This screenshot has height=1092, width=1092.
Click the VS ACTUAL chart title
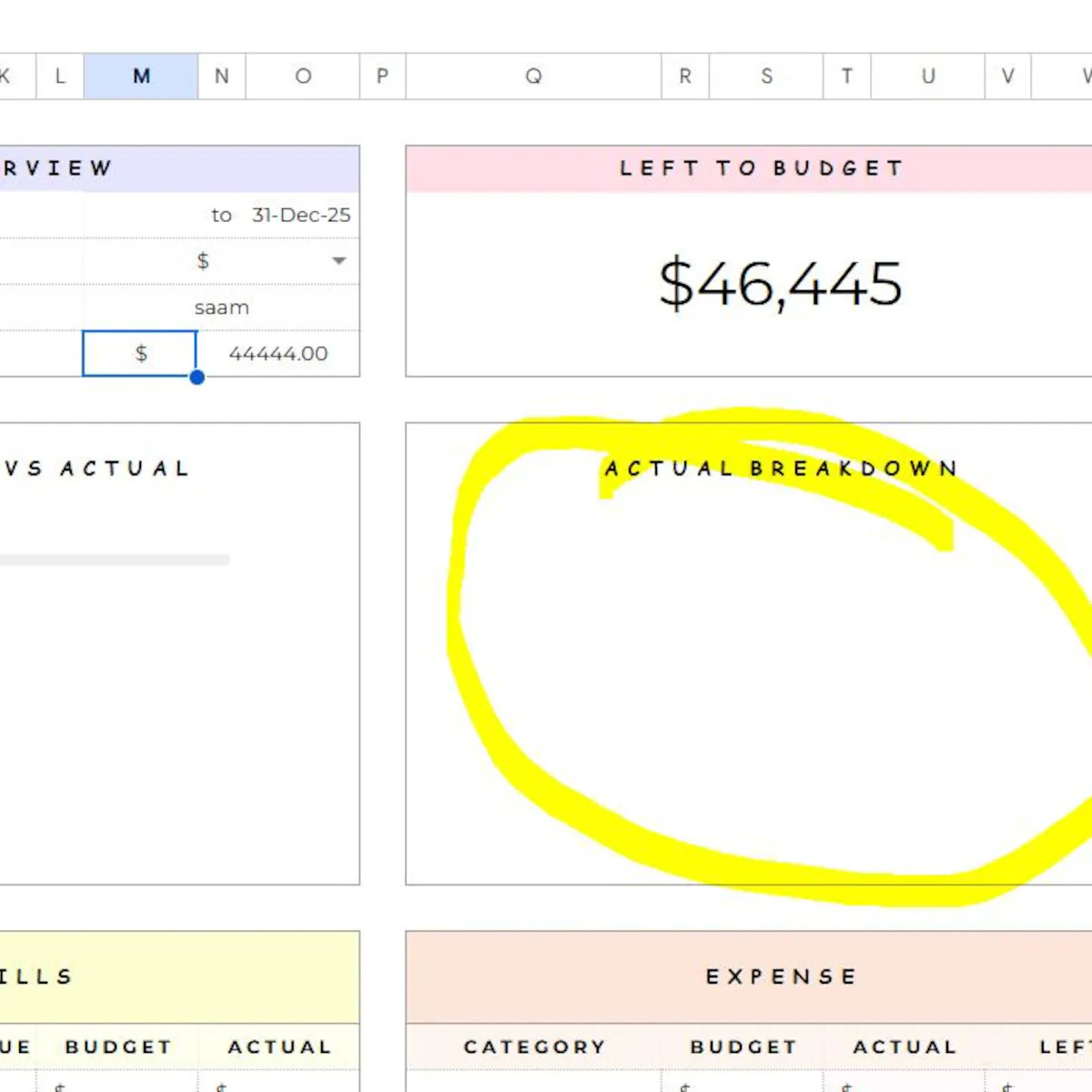tap(96, 469)
